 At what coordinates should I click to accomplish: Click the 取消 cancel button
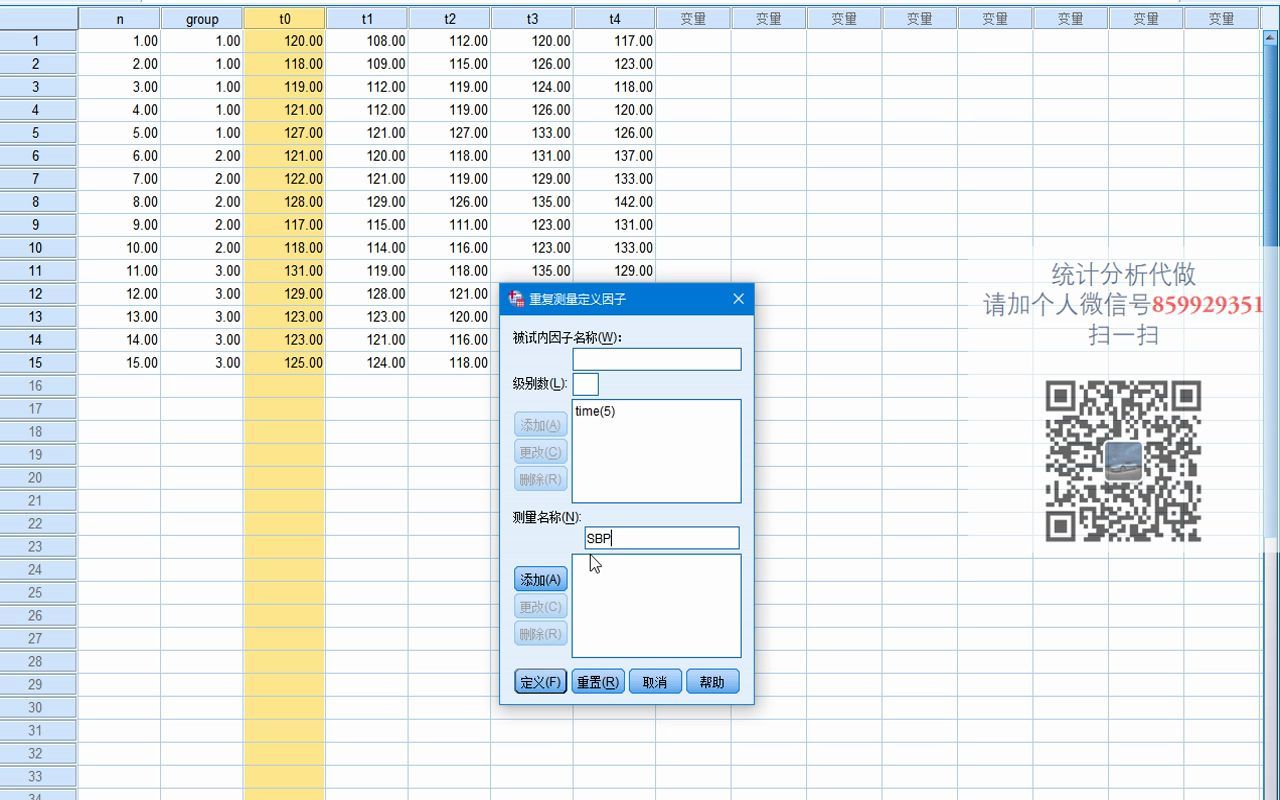point(655,682)
